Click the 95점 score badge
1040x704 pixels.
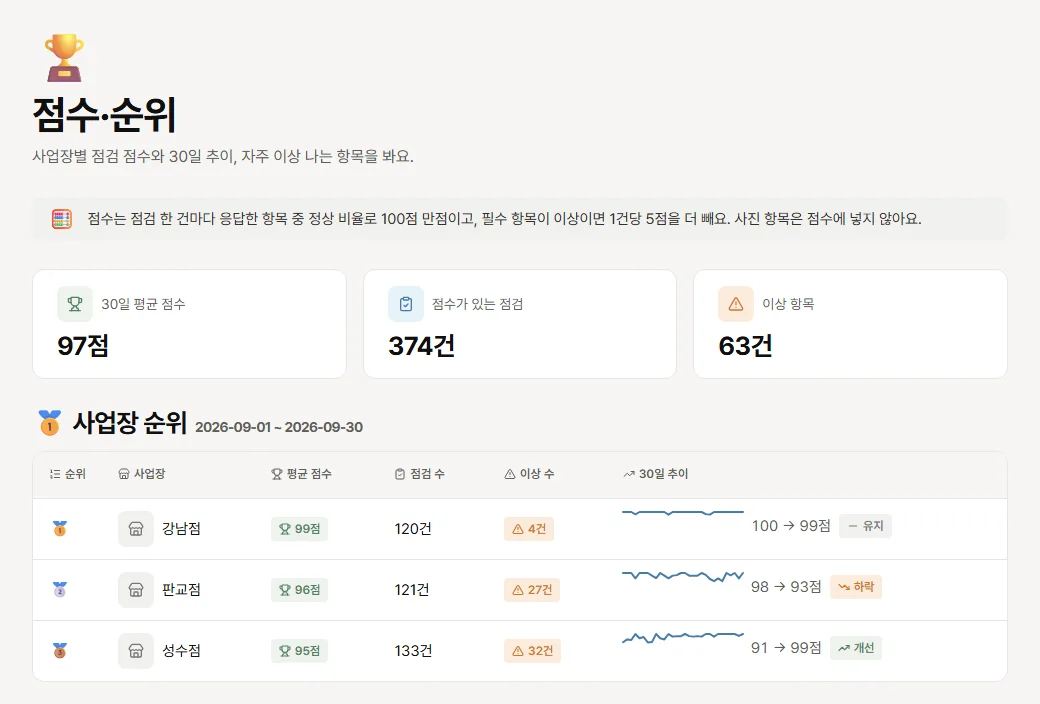(x=299, y=651)
